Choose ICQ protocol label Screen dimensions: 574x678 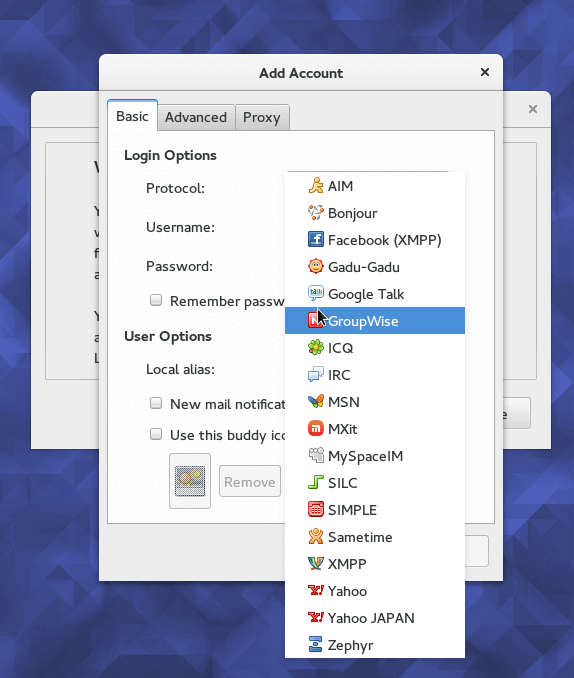(340, 348)
